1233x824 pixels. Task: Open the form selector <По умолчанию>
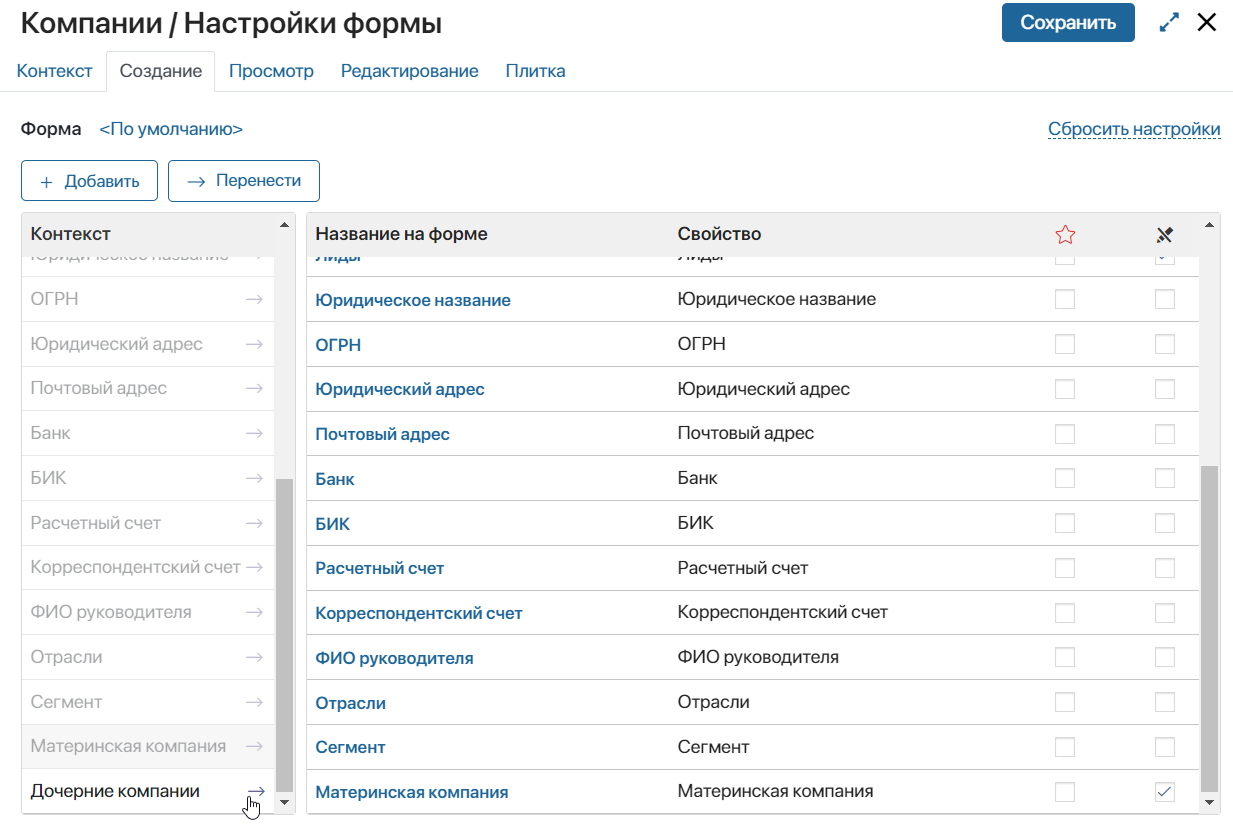pyautogui.click(x=171, y=129)
